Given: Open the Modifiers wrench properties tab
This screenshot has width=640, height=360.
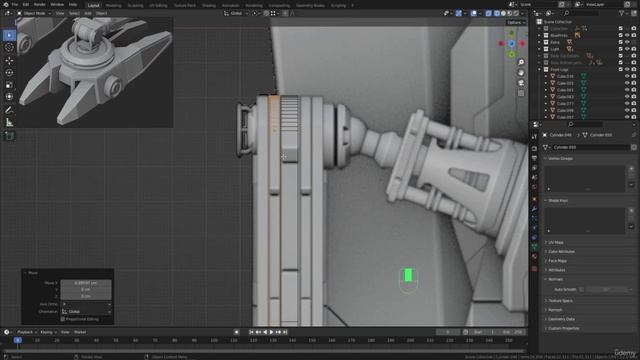Looking at the screenshot, I should (x=534, y=209).
